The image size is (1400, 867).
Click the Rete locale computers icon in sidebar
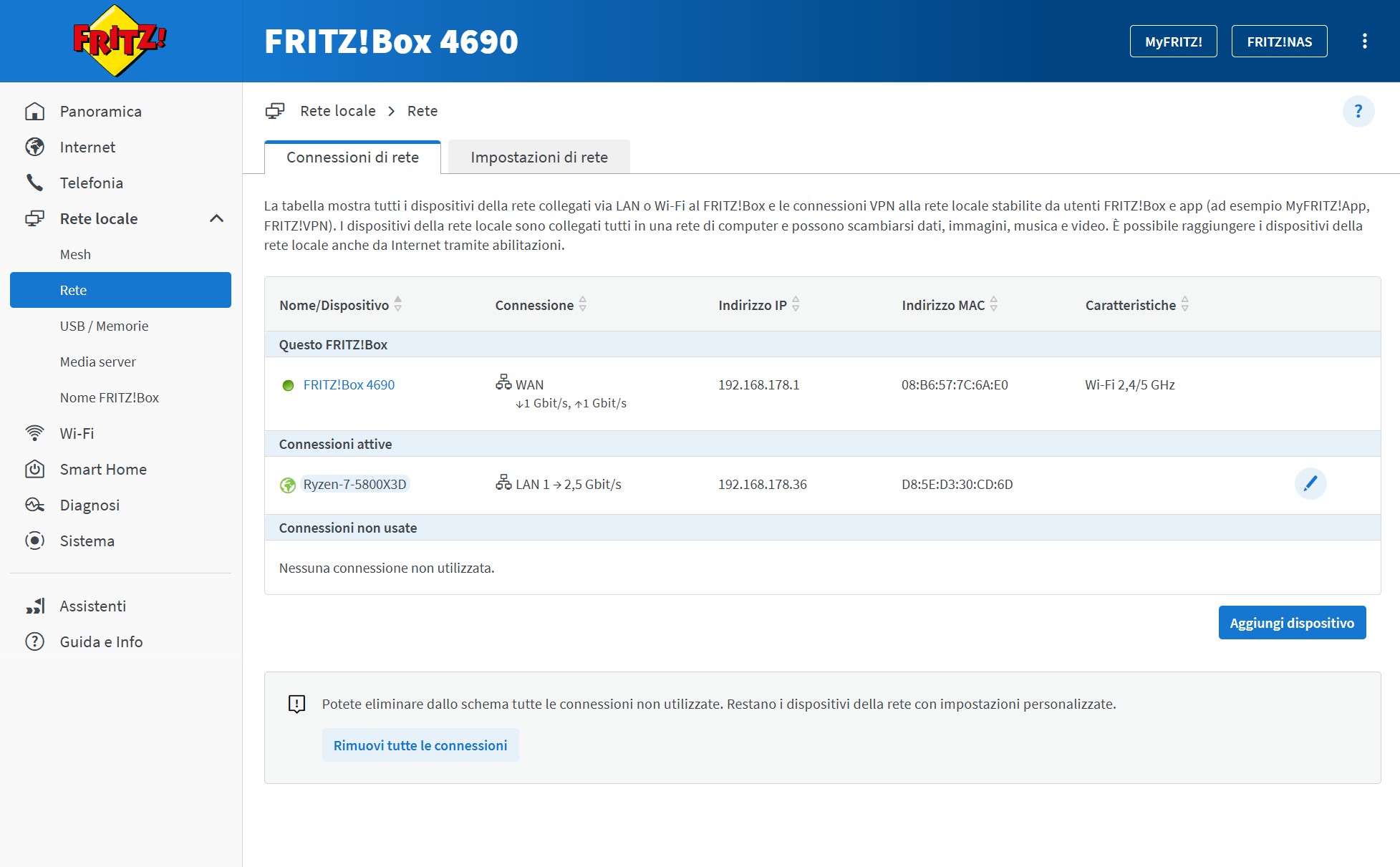click(34, 218)
